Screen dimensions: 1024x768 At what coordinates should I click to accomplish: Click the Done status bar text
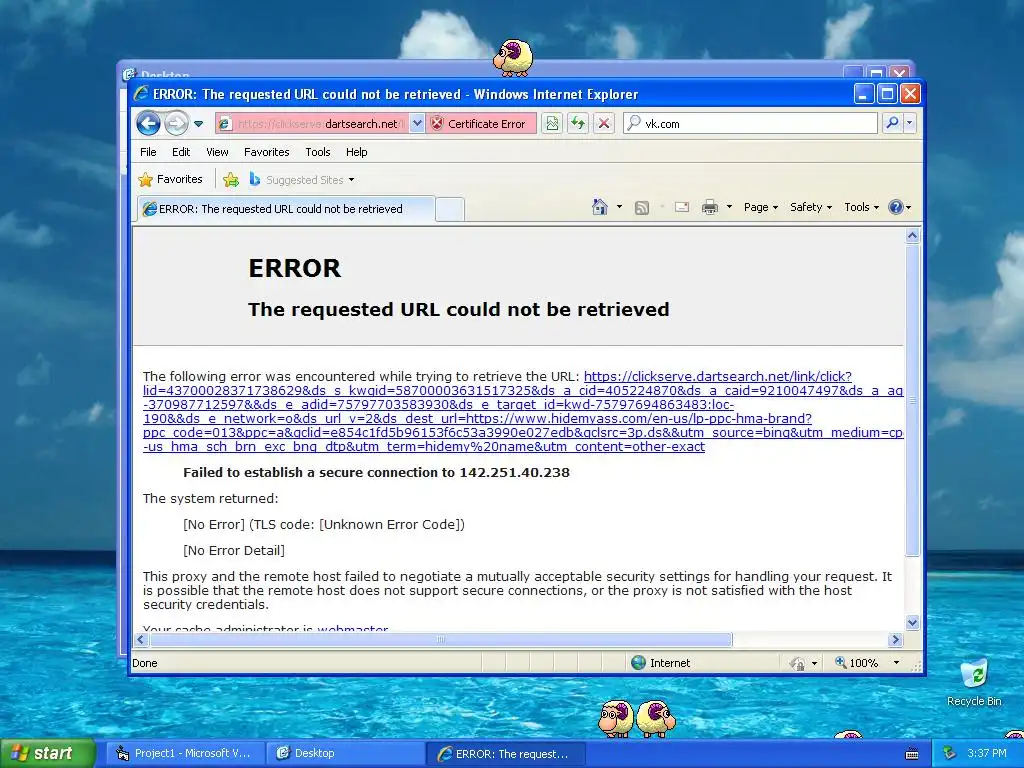click(145, 663)
